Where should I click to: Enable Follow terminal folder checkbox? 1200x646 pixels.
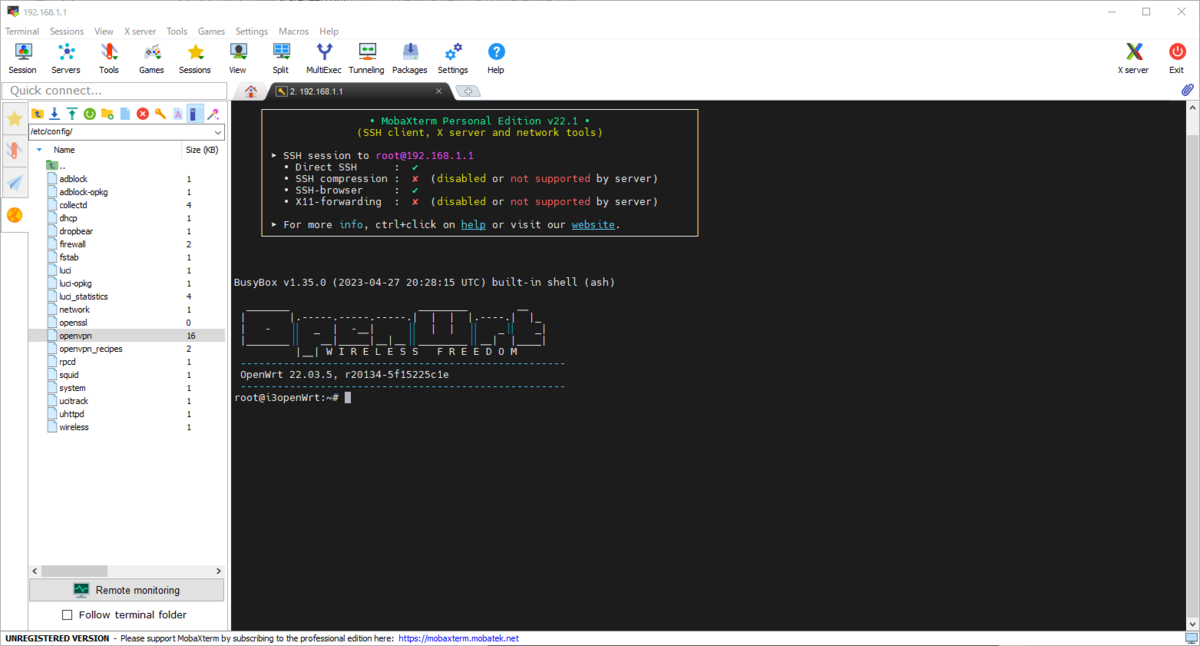click(x=68, y=615)
